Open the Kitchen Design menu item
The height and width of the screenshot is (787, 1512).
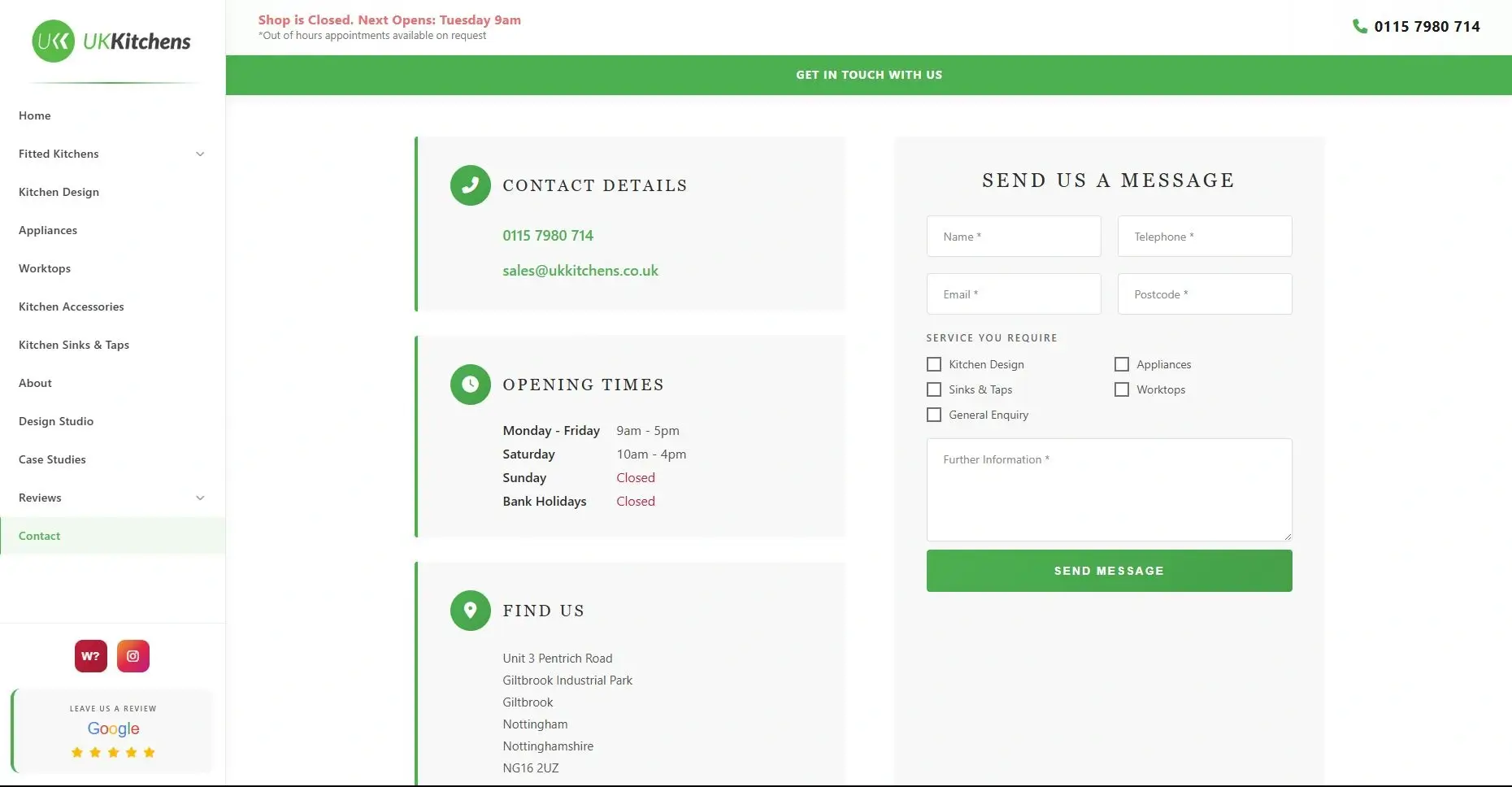coord(112,192)
